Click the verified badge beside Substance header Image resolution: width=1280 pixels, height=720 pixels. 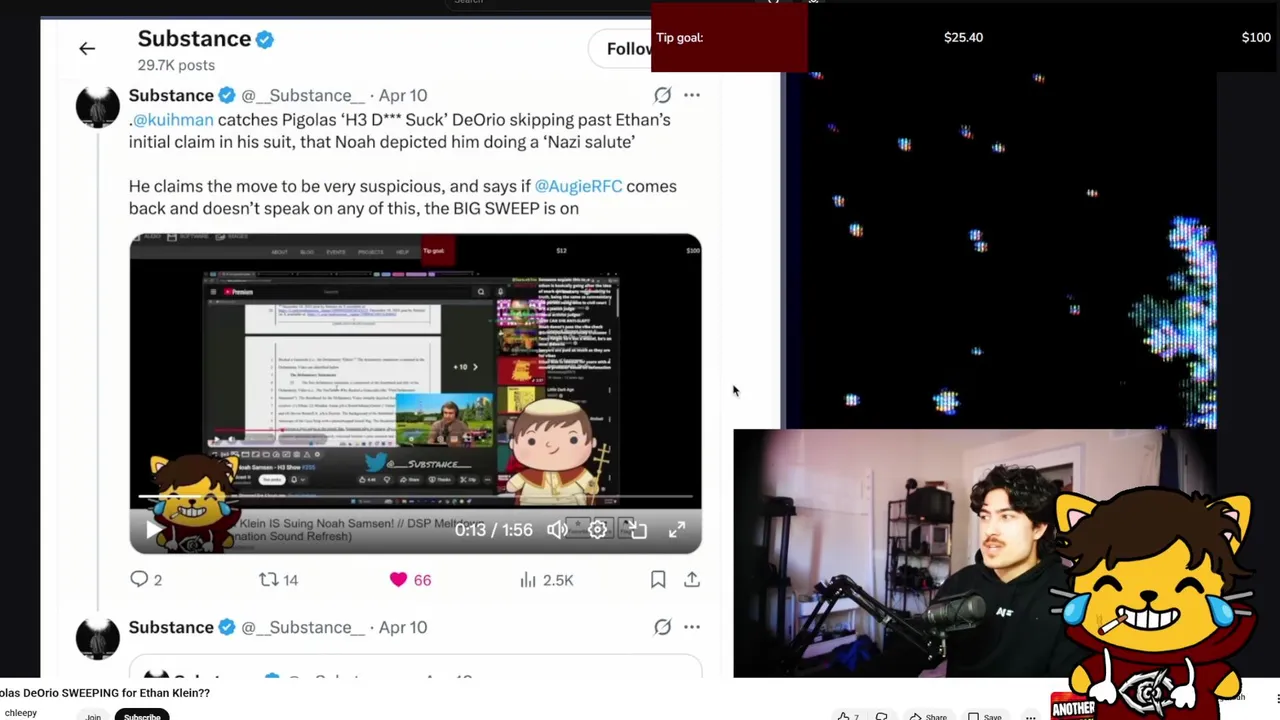click(x=265, y=39)
